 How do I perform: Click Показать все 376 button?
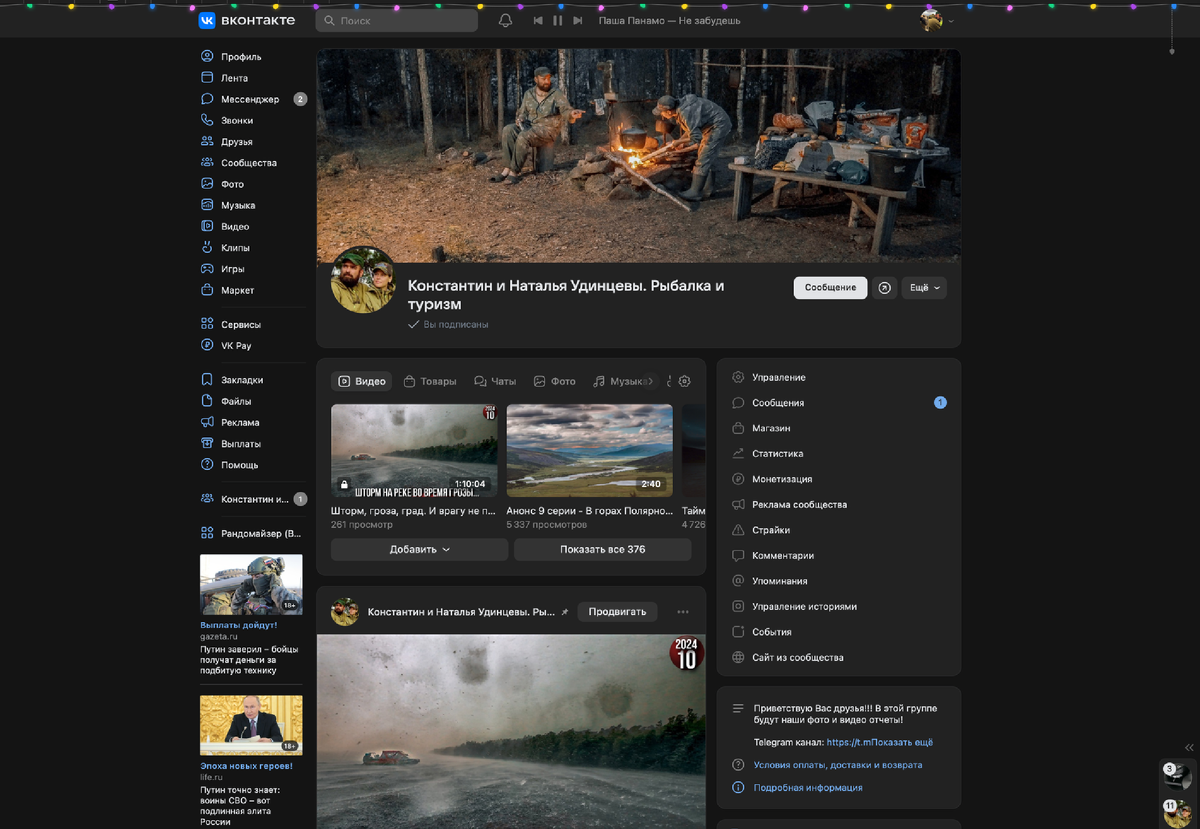click(602, 550)
